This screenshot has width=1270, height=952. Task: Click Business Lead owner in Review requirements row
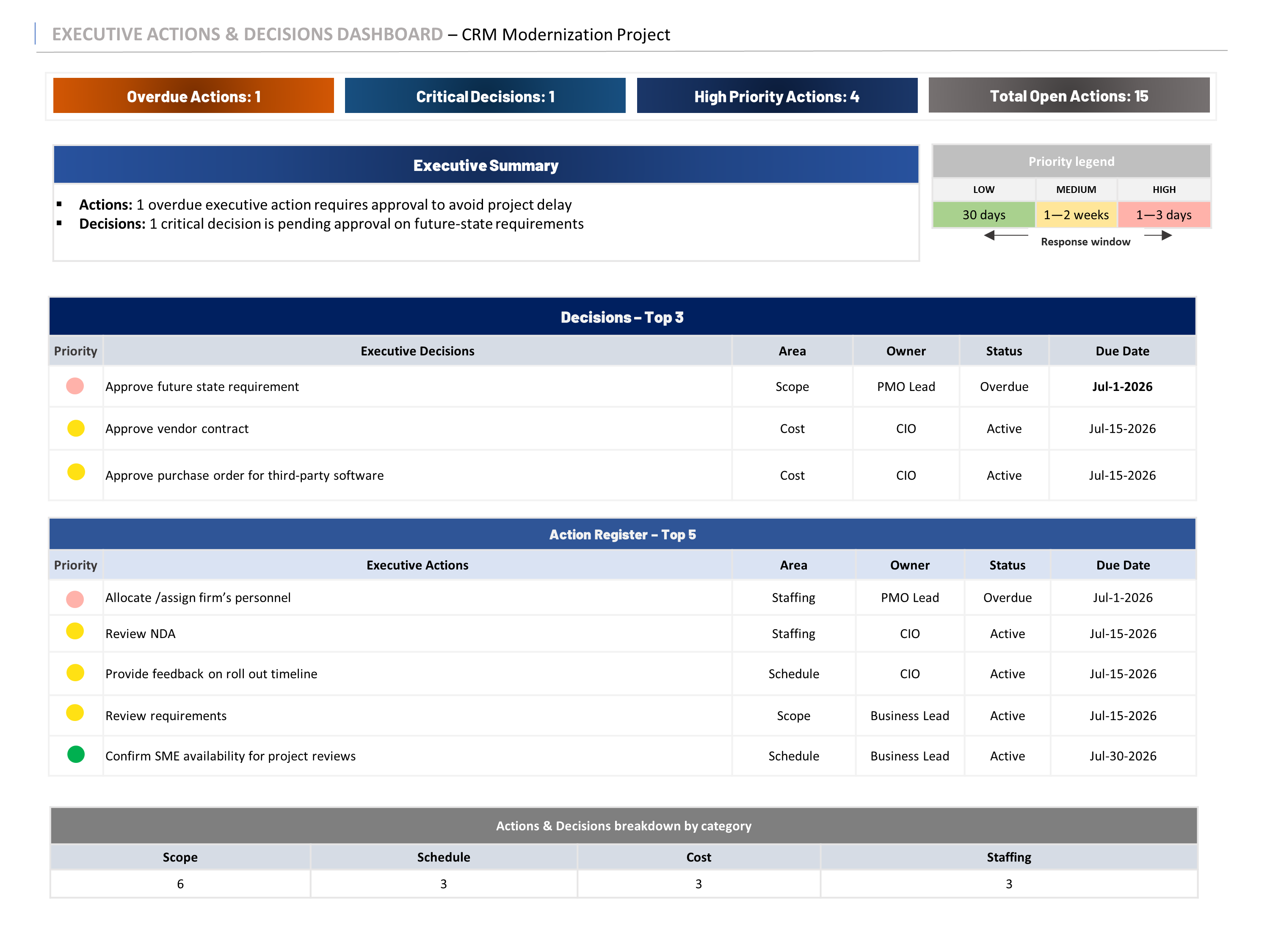coord(909,715)
